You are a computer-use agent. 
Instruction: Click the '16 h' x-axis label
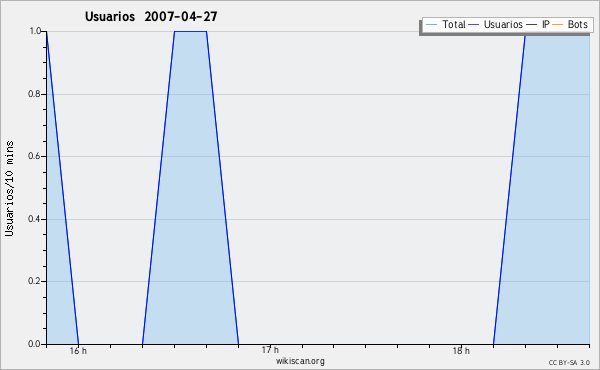78,351
